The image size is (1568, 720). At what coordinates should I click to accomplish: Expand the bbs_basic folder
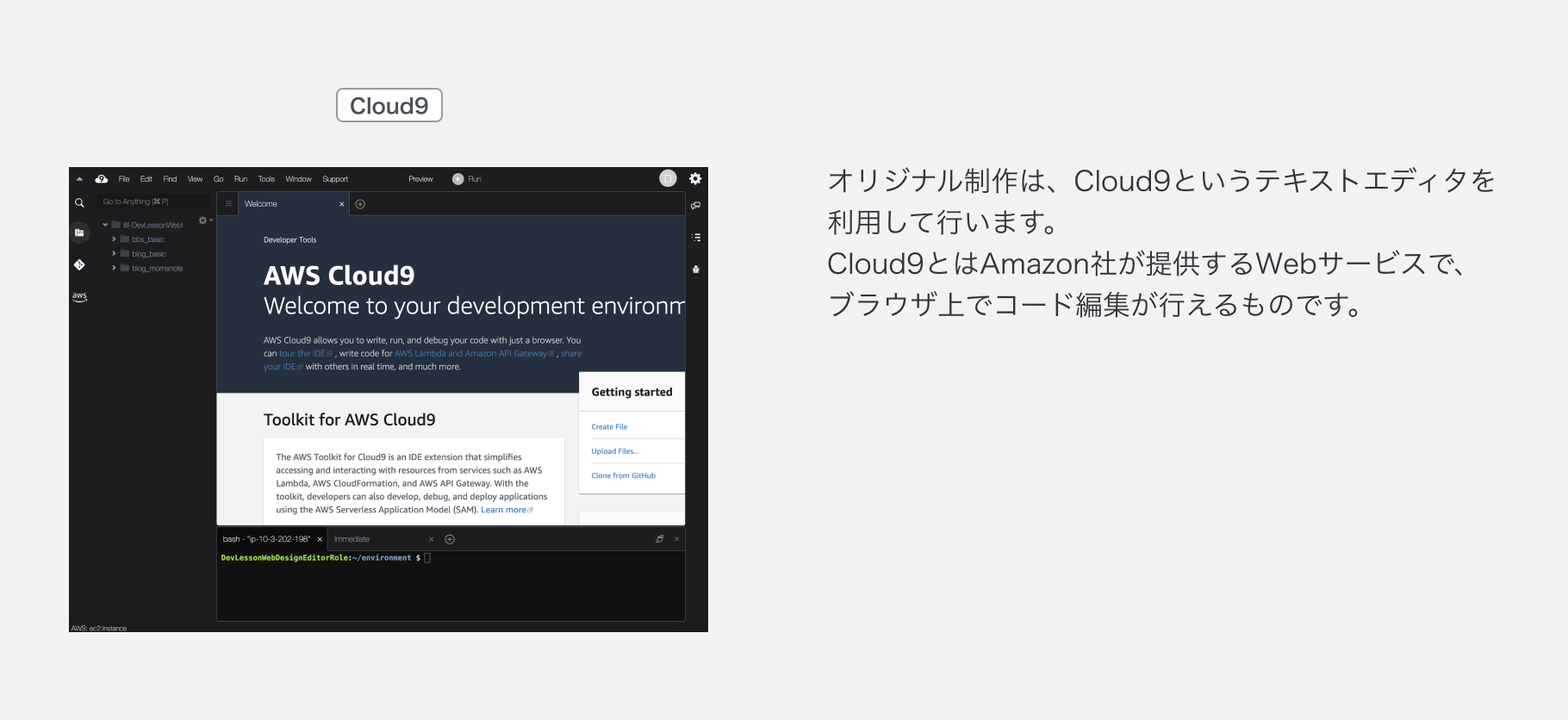pyautogui.click(x=114, y=239)
